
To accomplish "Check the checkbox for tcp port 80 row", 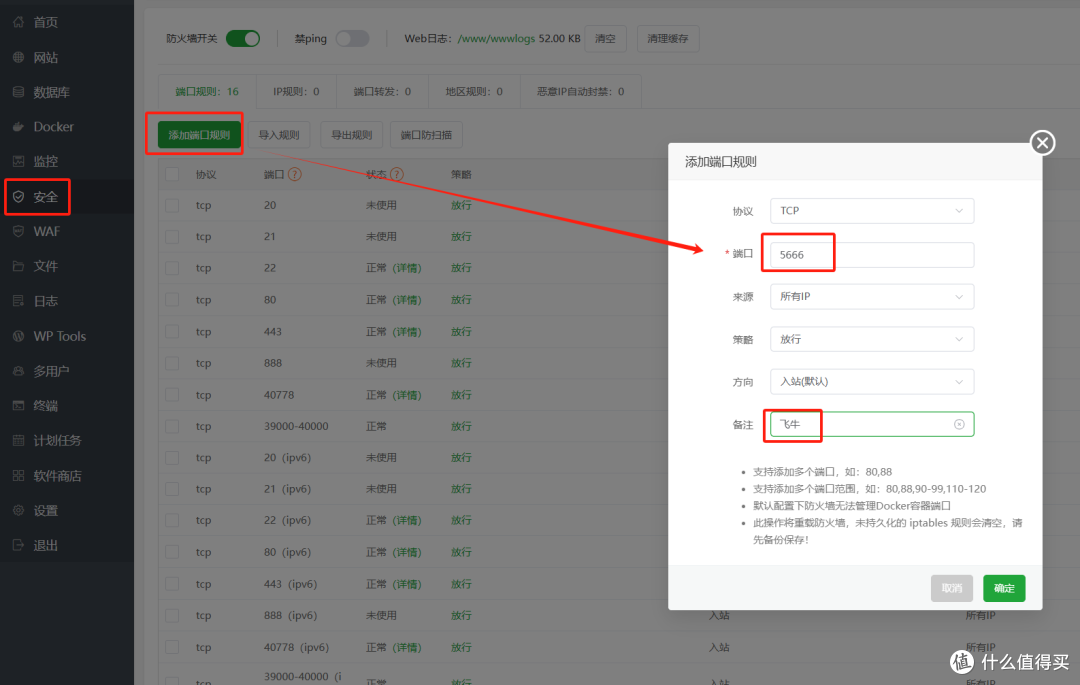I will (x=172, y=299).
